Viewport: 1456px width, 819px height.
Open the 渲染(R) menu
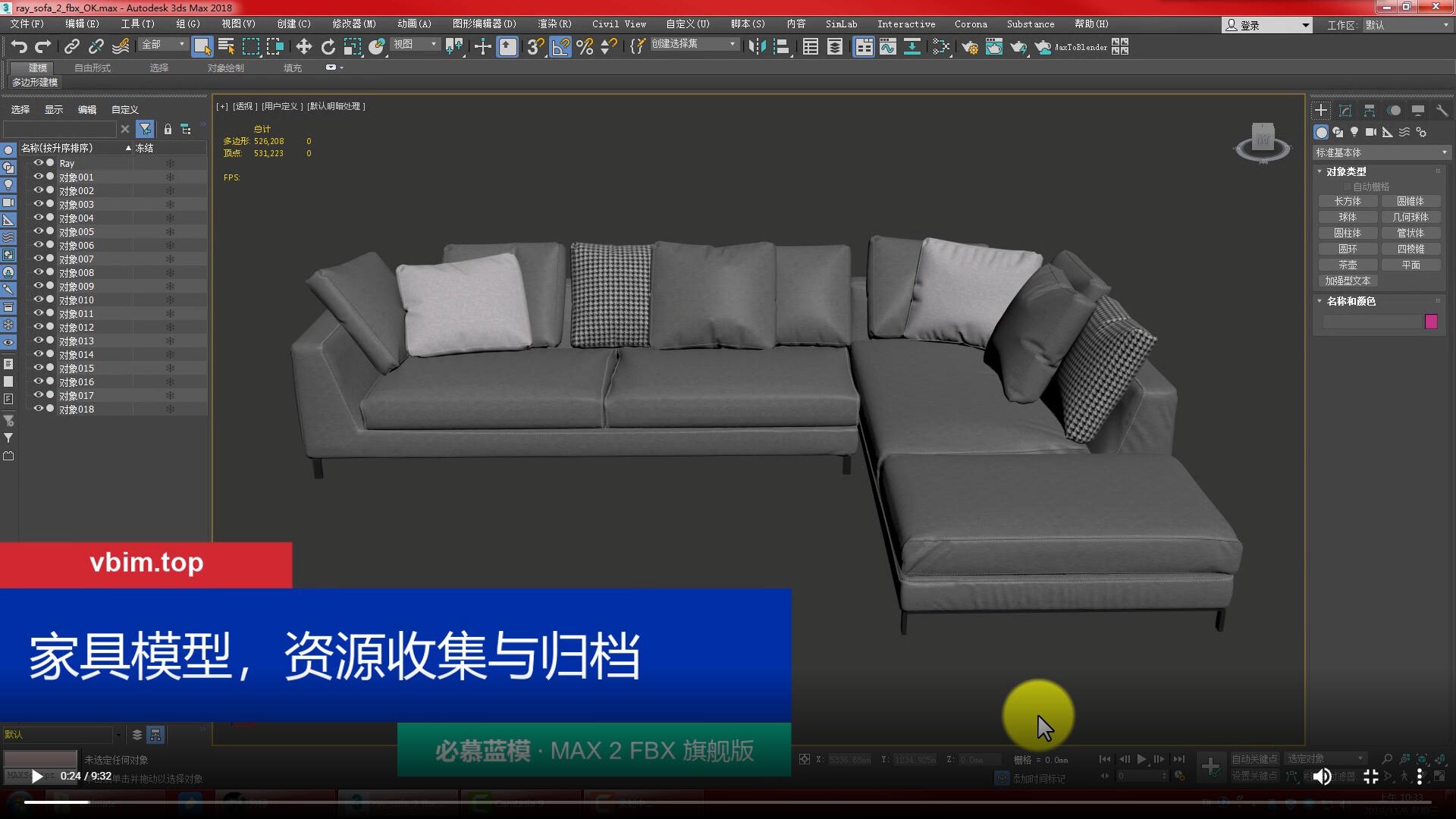point(554,24)
